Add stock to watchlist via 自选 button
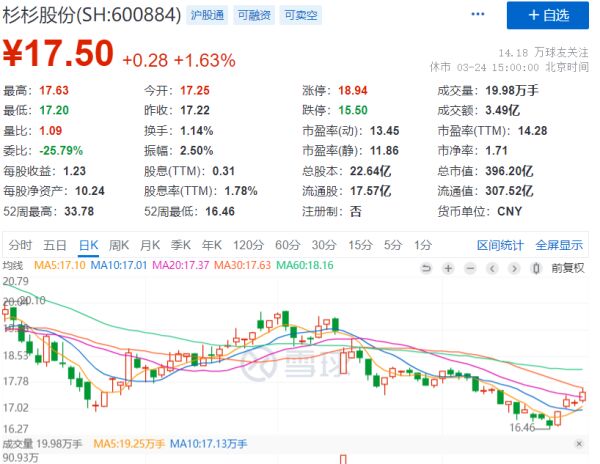 coord(544,16)
